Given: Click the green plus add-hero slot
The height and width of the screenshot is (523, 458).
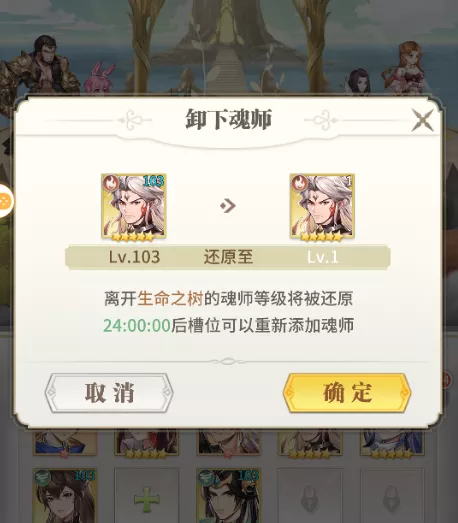Looking at the screenshot, I should tap(147, 499).
